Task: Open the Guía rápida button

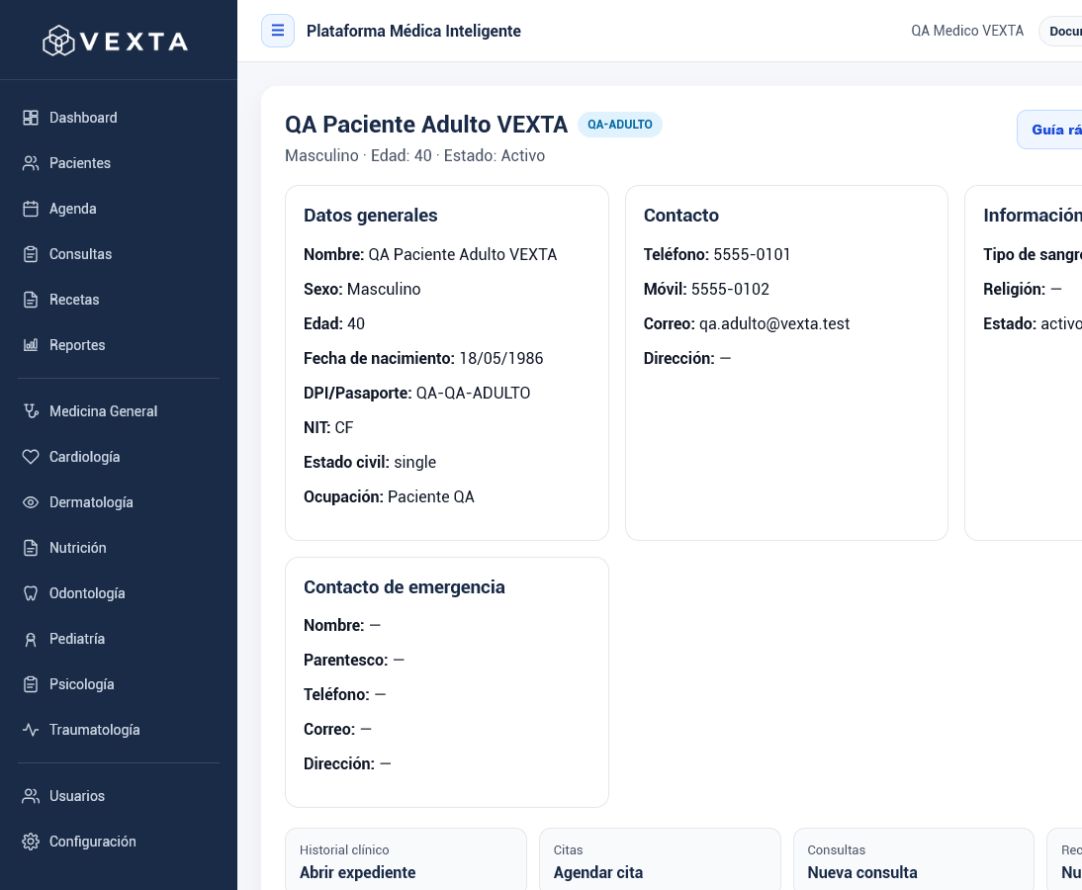Action: pyautogui.click(x=1050, y=130)
